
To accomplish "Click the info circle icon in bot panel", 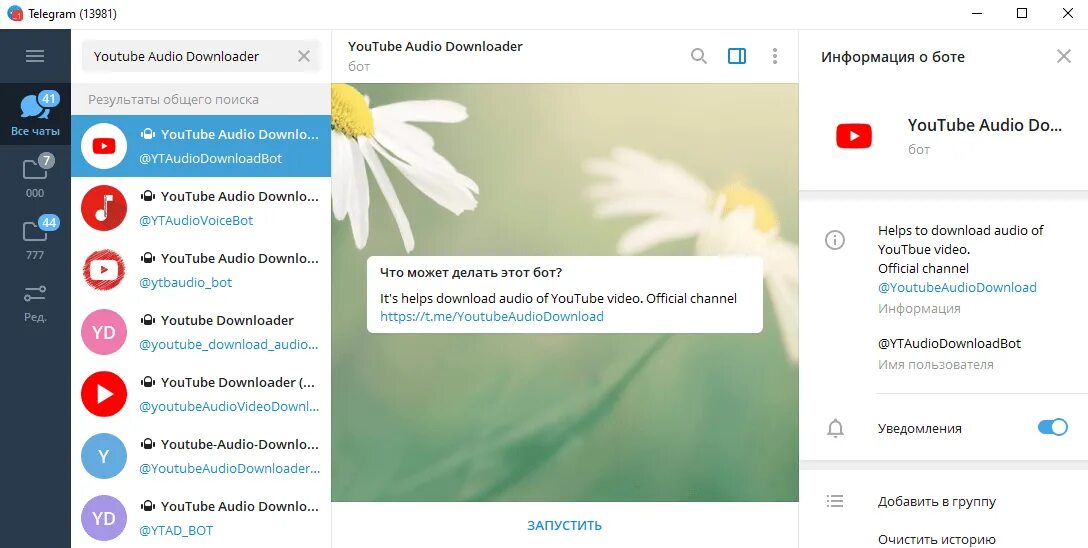I will (835, 240).
